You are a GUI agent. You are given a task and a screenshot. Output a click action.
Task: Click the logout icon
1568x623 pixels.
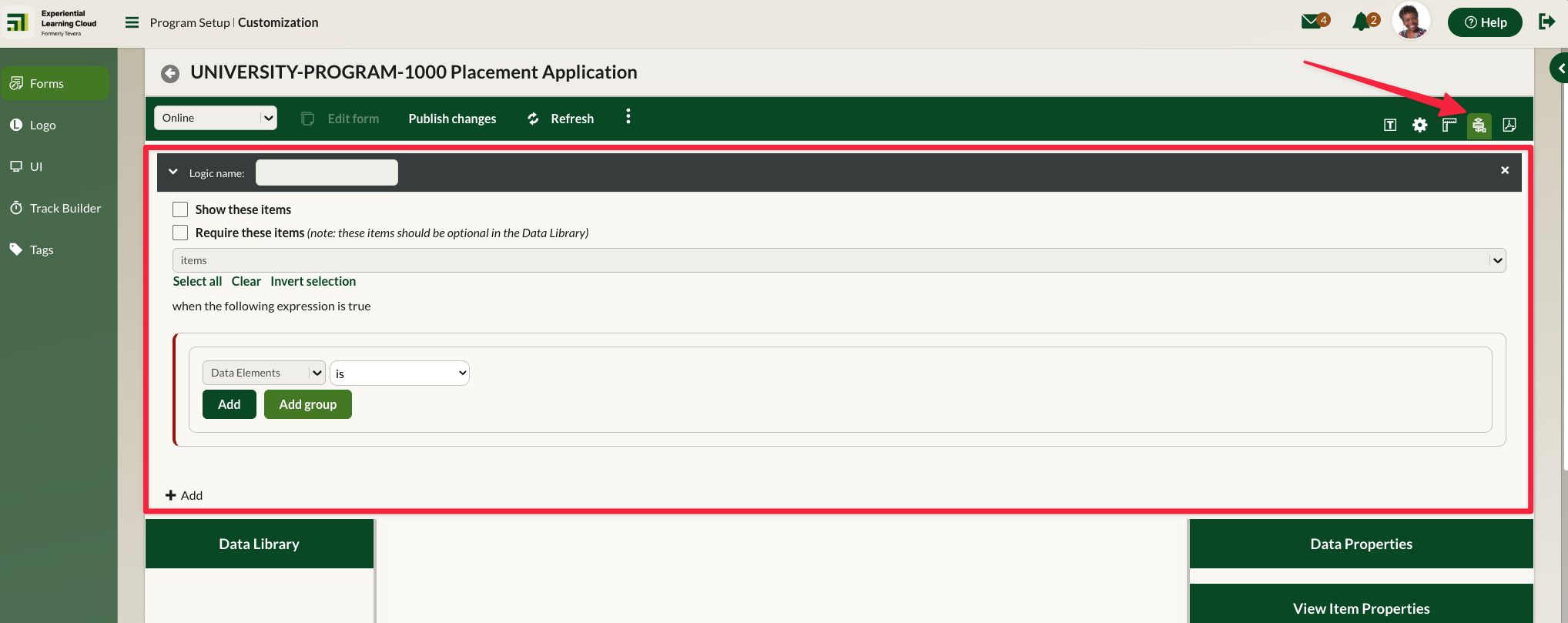click(x=1546, y=22)
